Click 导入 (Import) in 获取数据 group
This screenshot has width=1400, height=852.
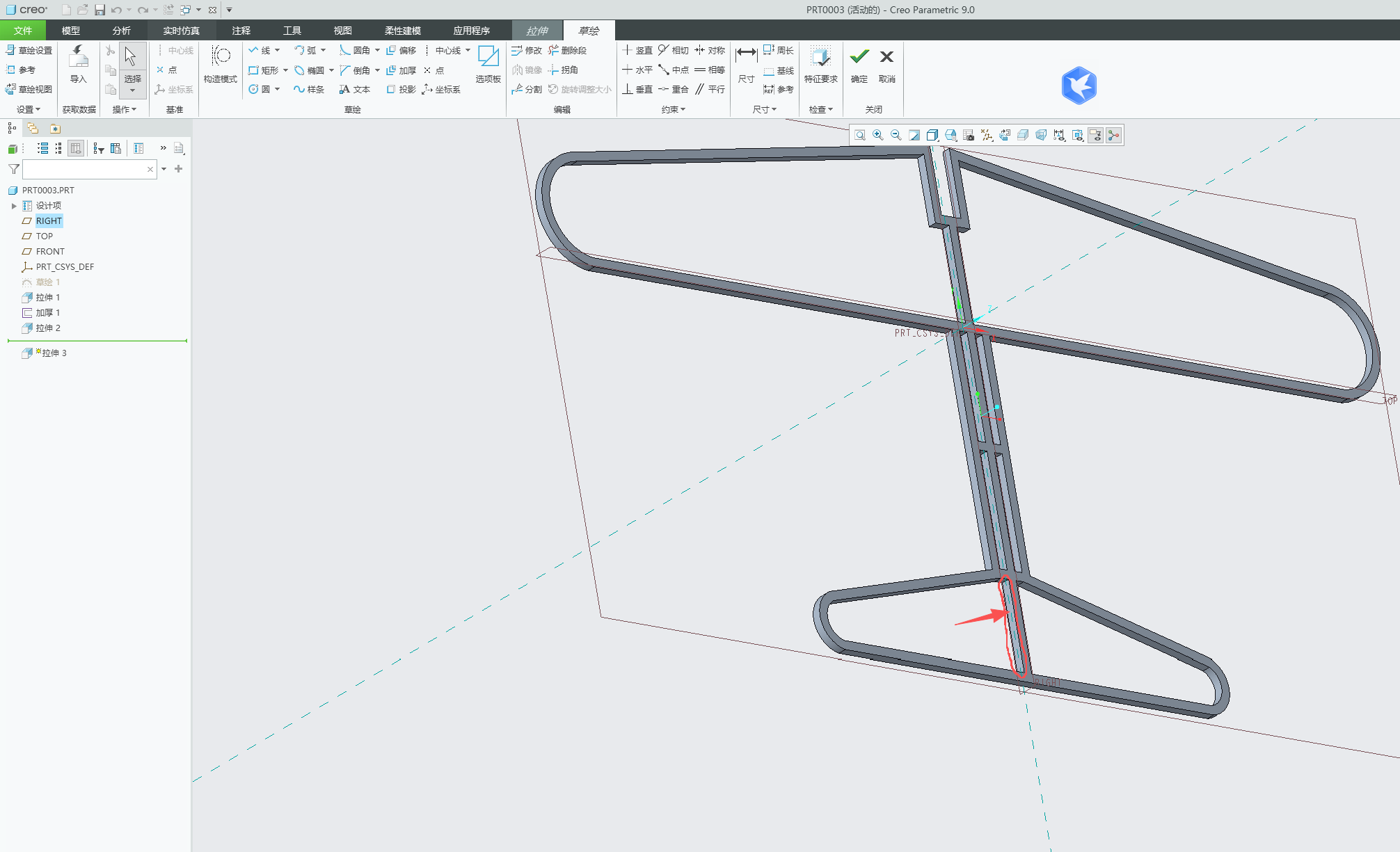(79, 65)
